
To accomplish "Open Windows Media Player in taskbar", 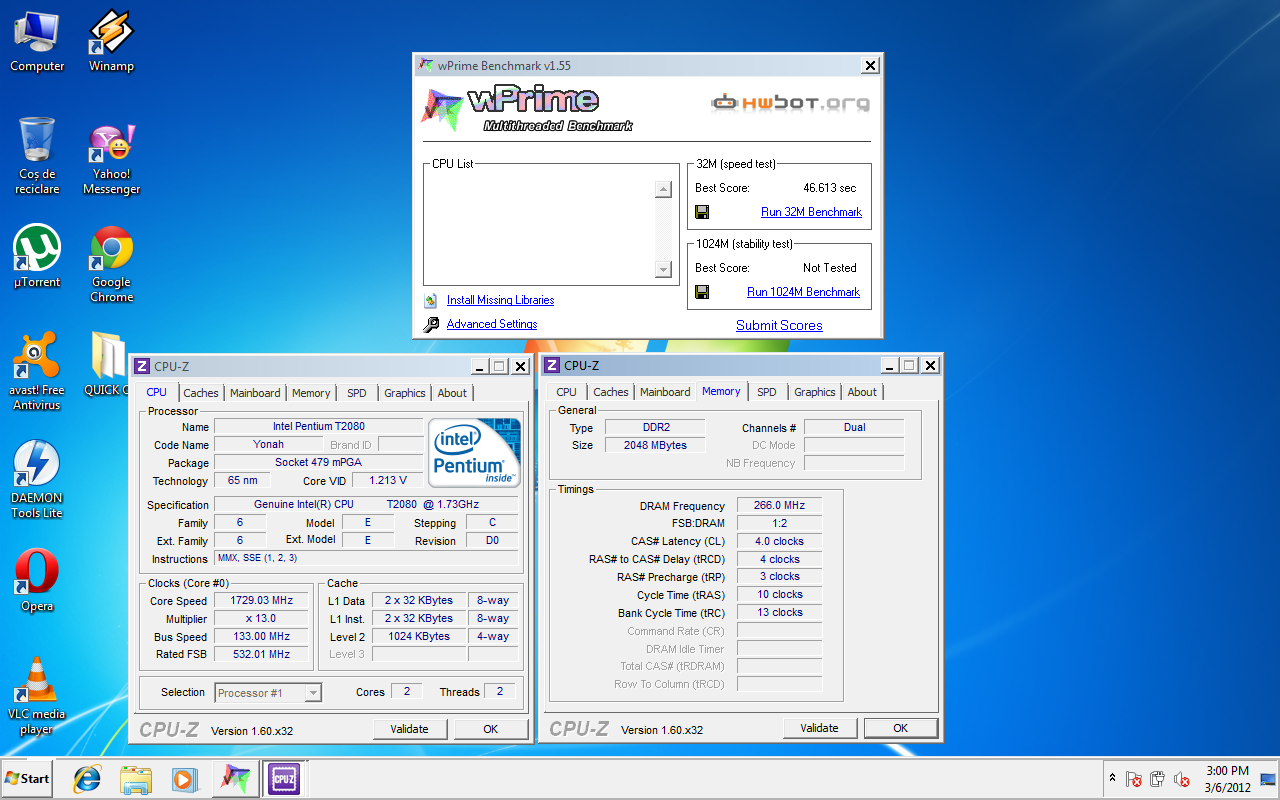I will click(183, 779).
